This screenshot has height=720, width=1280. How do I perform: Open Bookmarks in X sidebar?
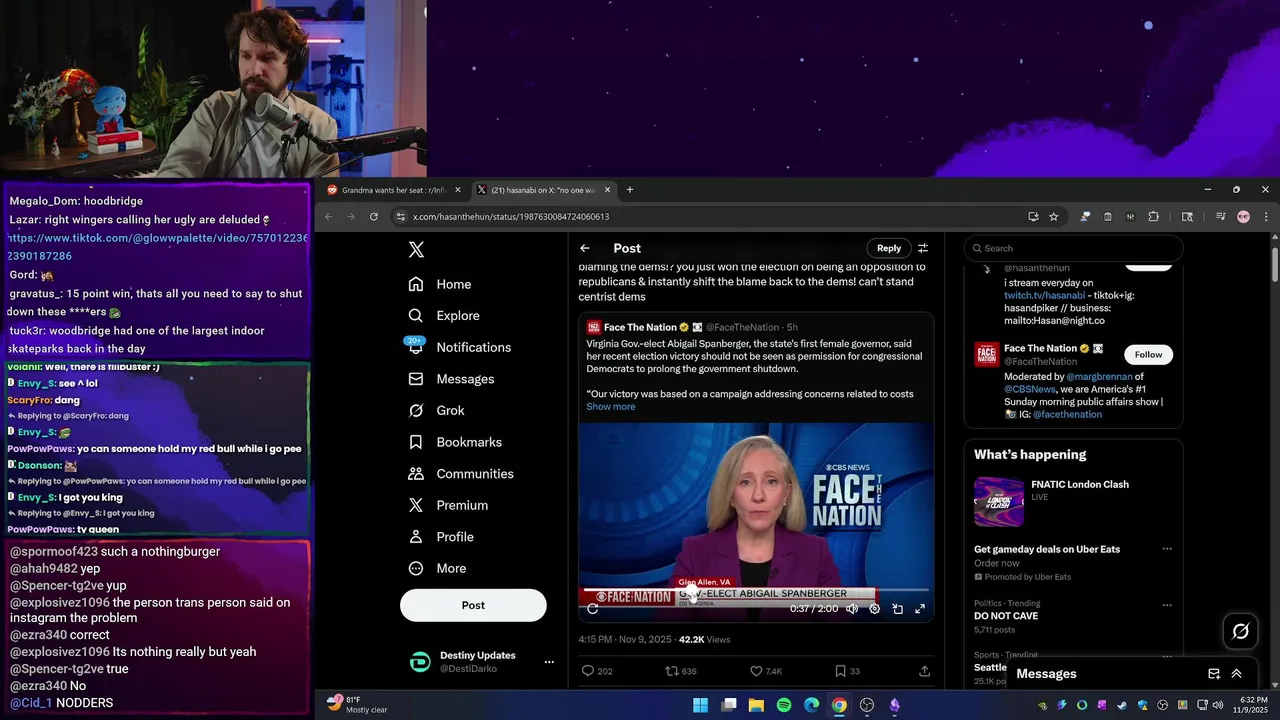(455, 442)
